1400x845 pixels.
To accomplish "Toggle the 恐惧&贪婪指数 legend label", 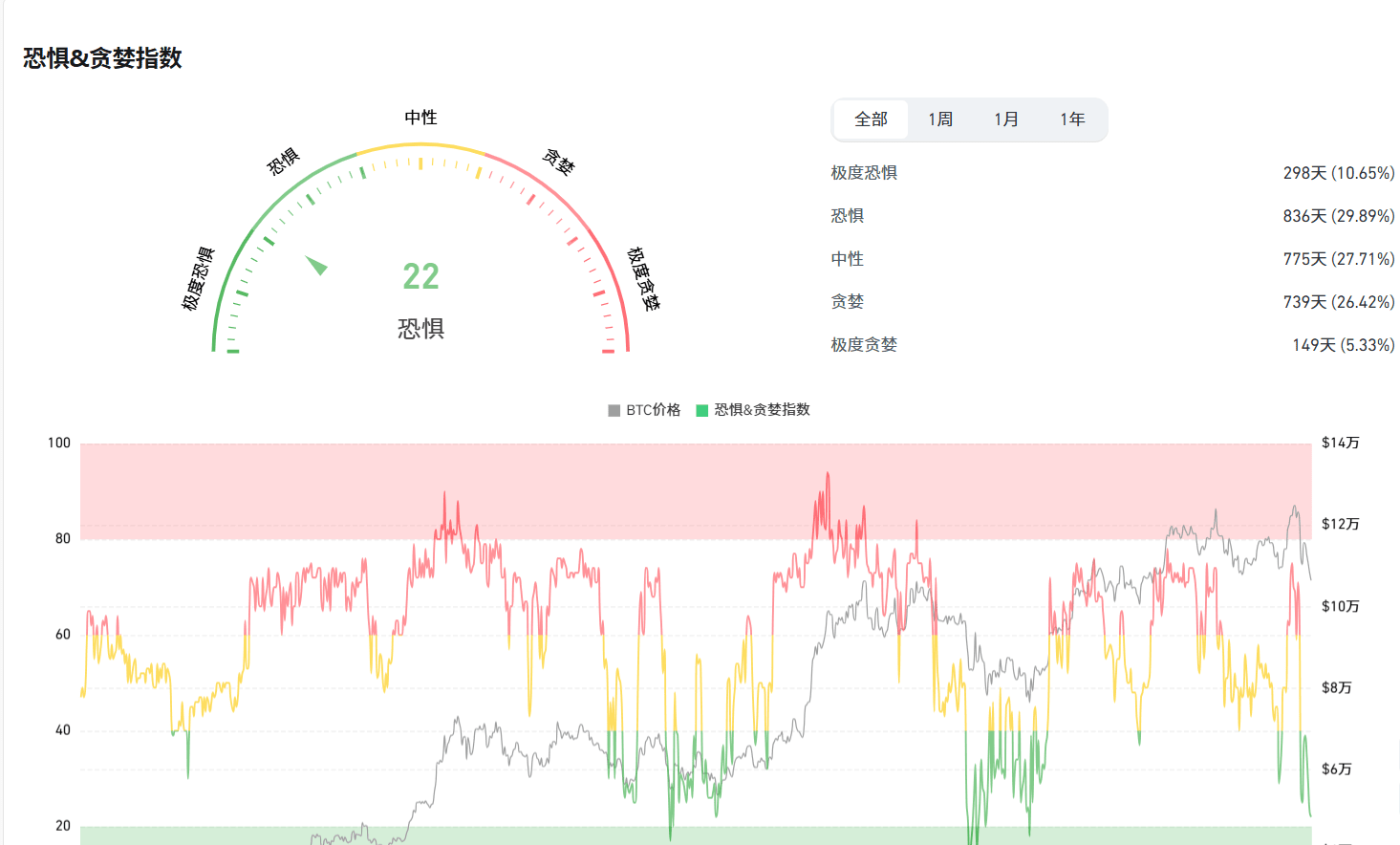I will coord(762,410).
